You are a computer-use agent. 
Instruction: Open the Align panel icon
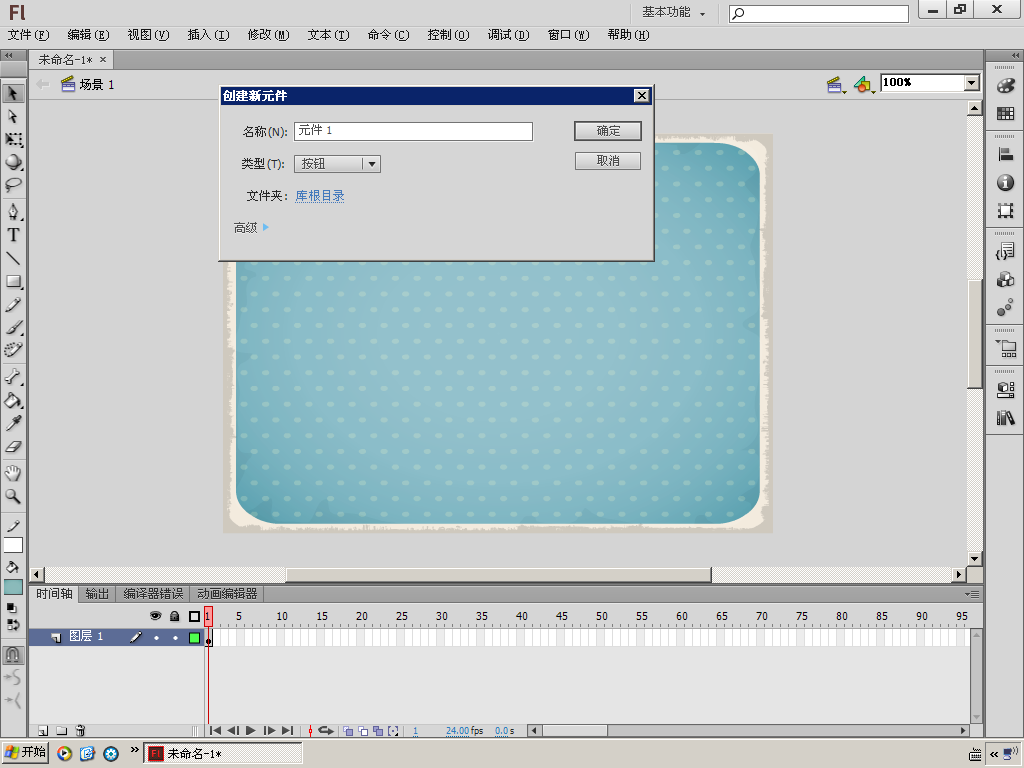(1006, 154)
